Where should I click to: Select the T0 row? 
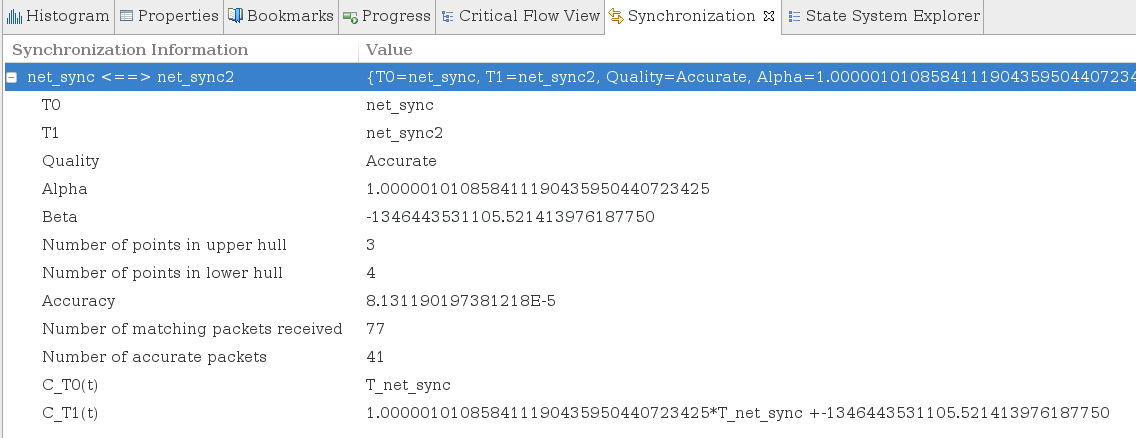pyautogui.click(x=52, y=105)
